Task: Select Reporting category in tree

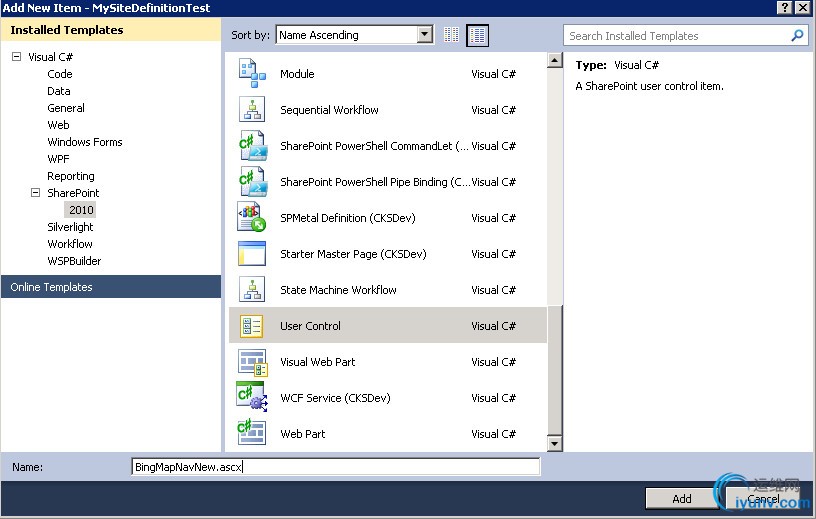Action: point(71,176)
